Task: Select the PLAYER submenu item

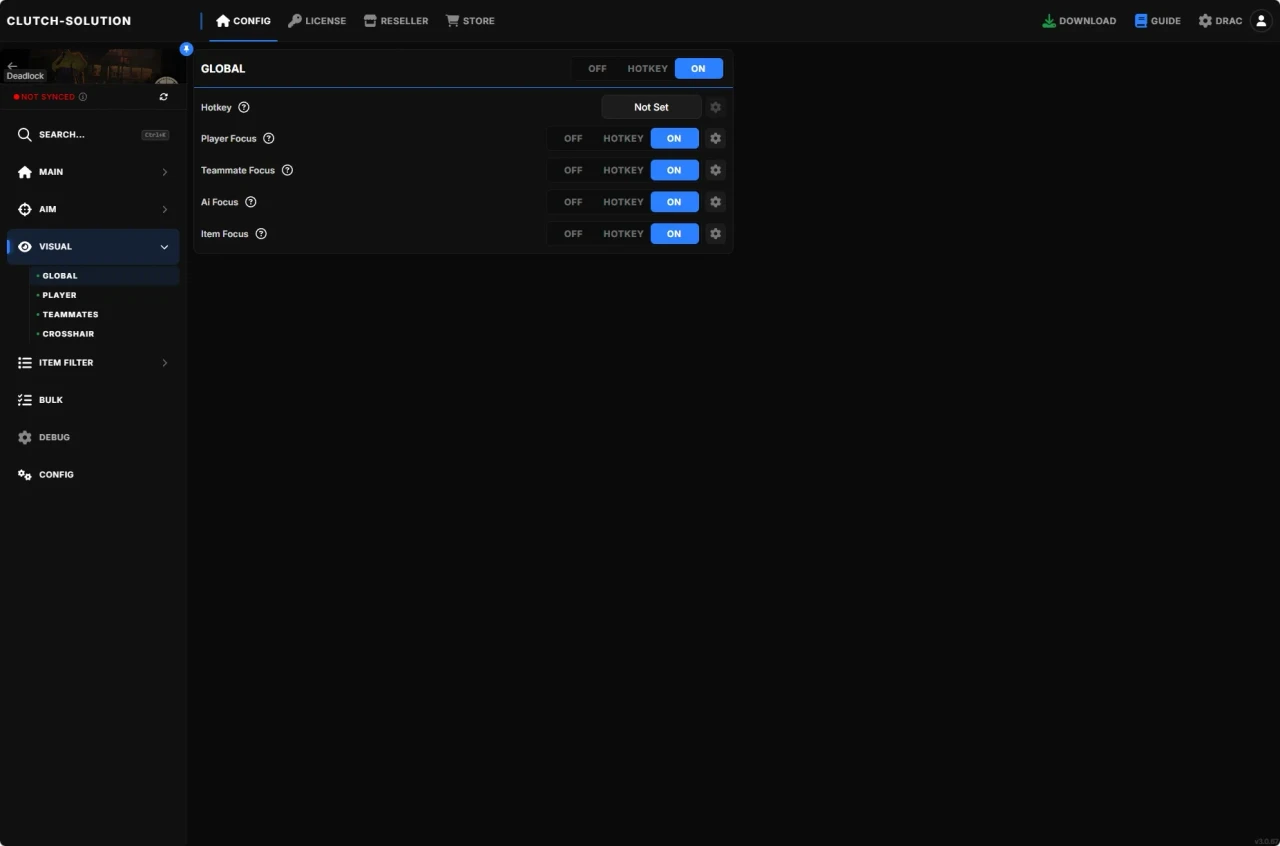Action: [x=104, y=295]
